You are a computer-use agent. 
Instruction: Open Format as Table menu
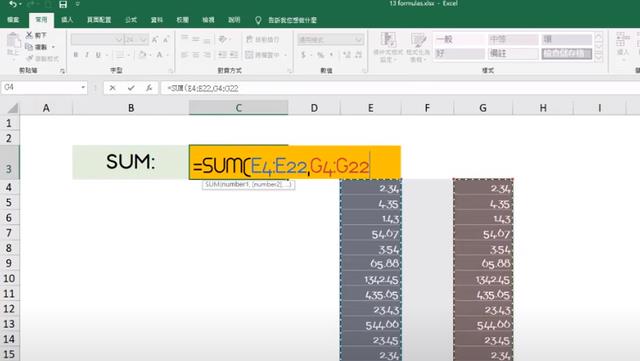418,47
